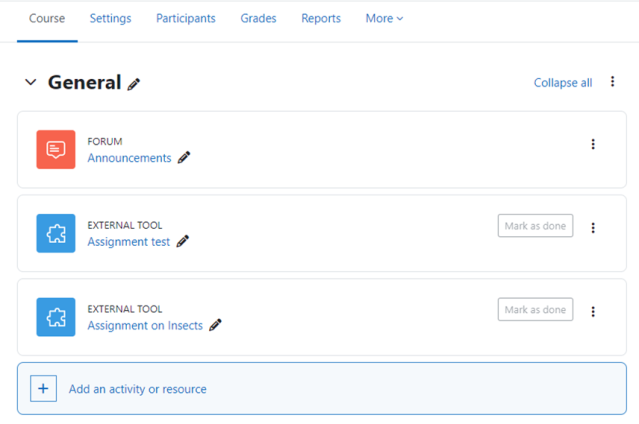Click the plus icon to add activity

[x=43, y=389]
